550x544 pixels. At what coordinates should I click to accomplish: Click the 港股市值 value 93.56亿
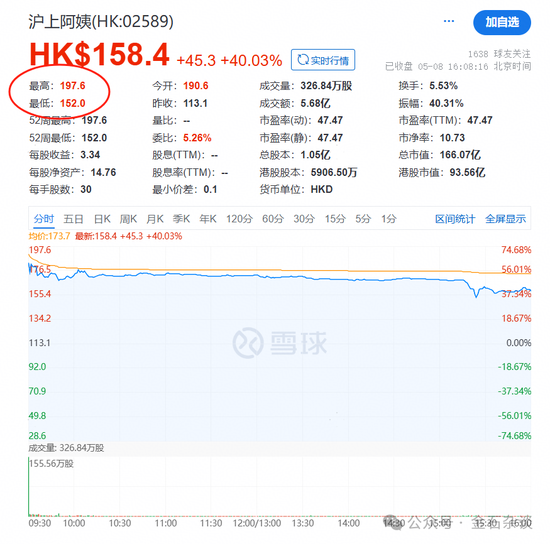(x=468, y=173)
